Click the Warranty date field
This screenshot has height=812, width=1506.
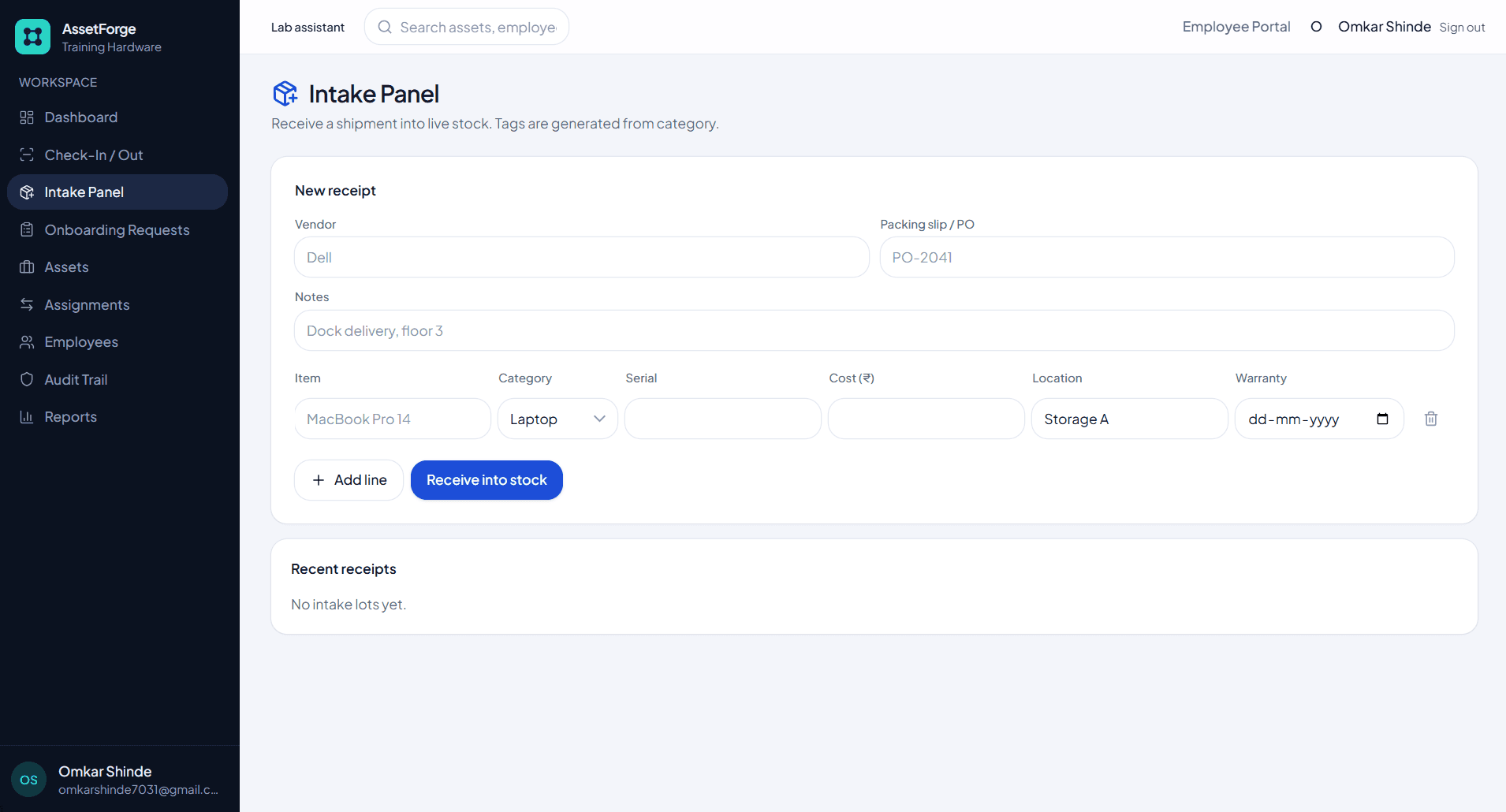(x=1319, y=419)
